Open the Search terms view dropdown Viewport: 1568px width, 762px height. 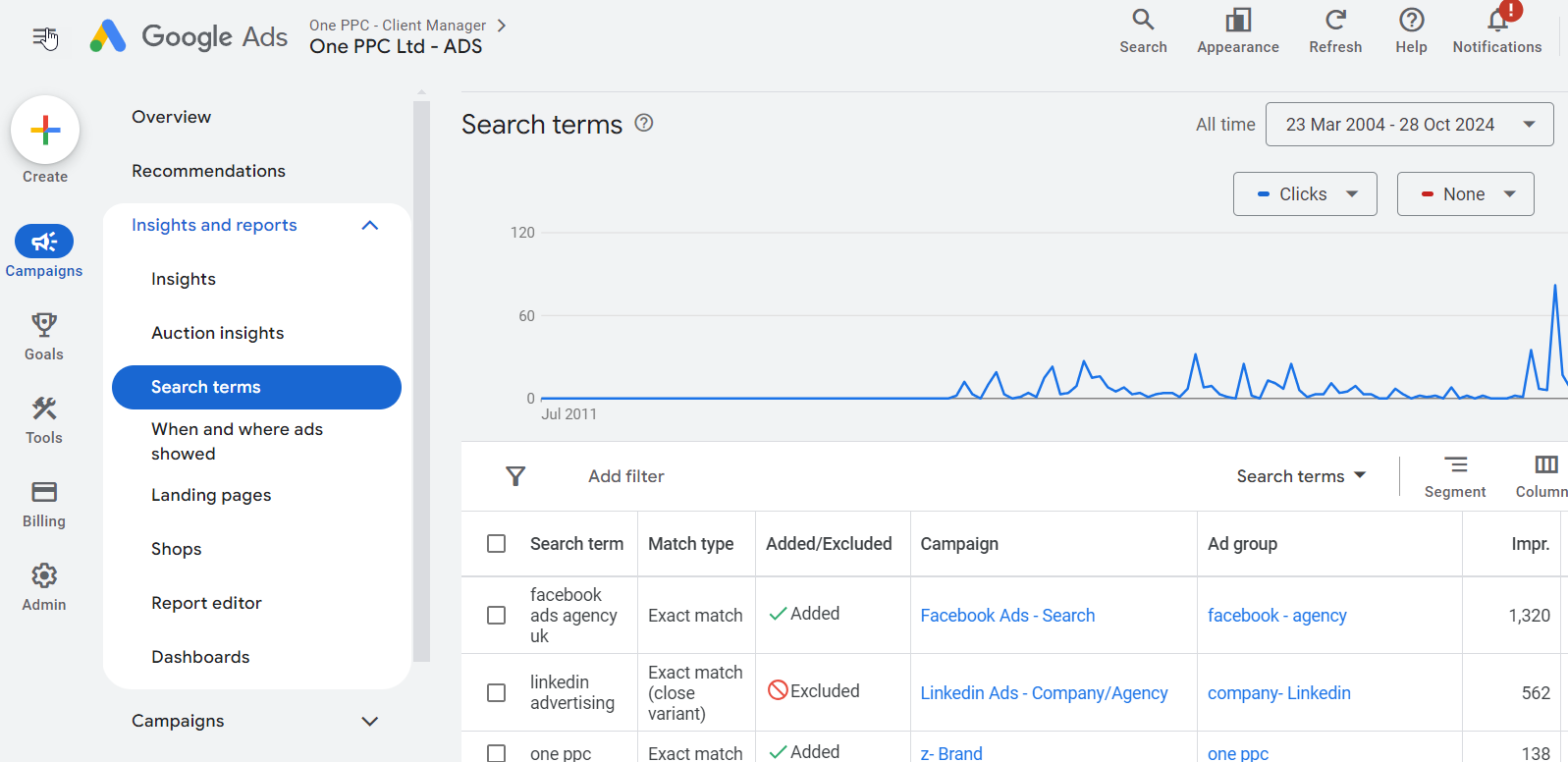[1301, 476]
